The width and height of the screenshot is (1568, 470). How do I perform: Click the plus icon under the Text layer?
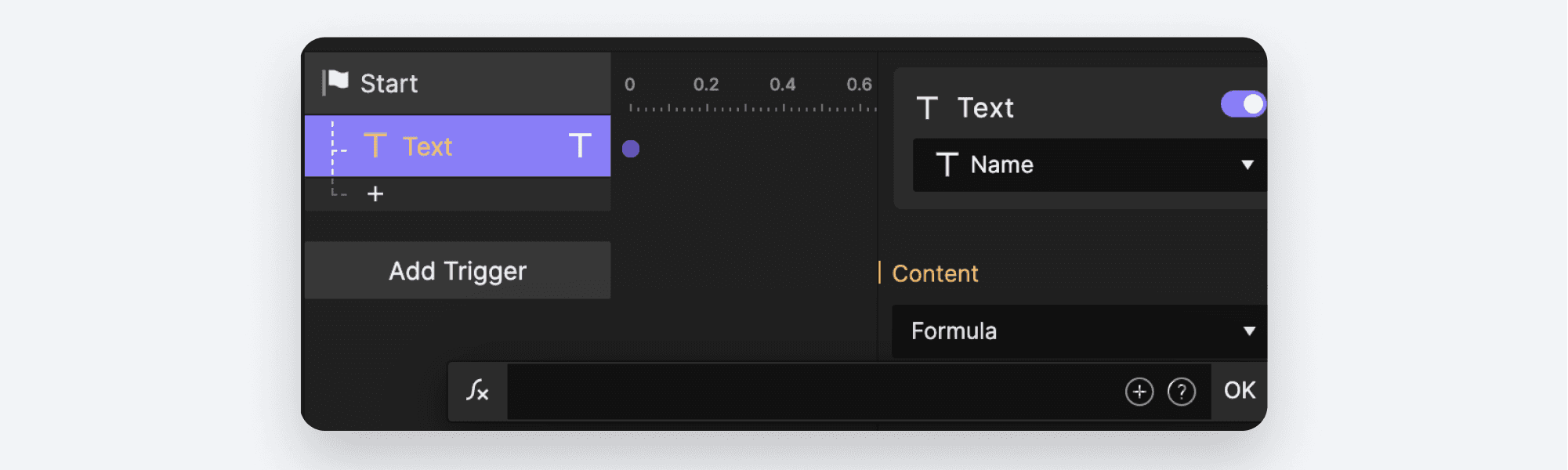[x=376, y=193]
